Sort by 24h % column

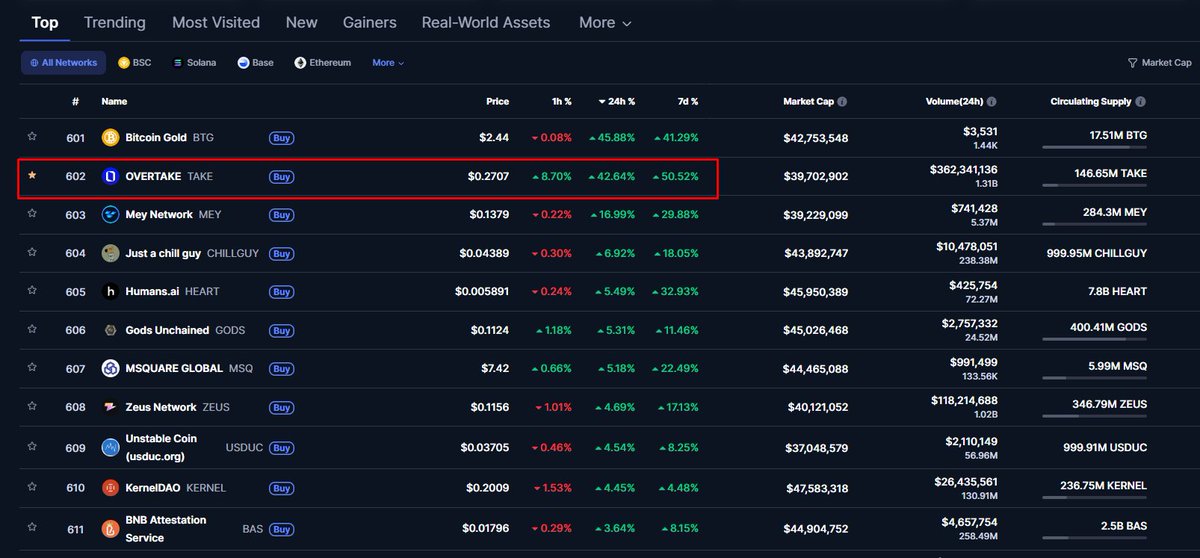click(617, 102)
